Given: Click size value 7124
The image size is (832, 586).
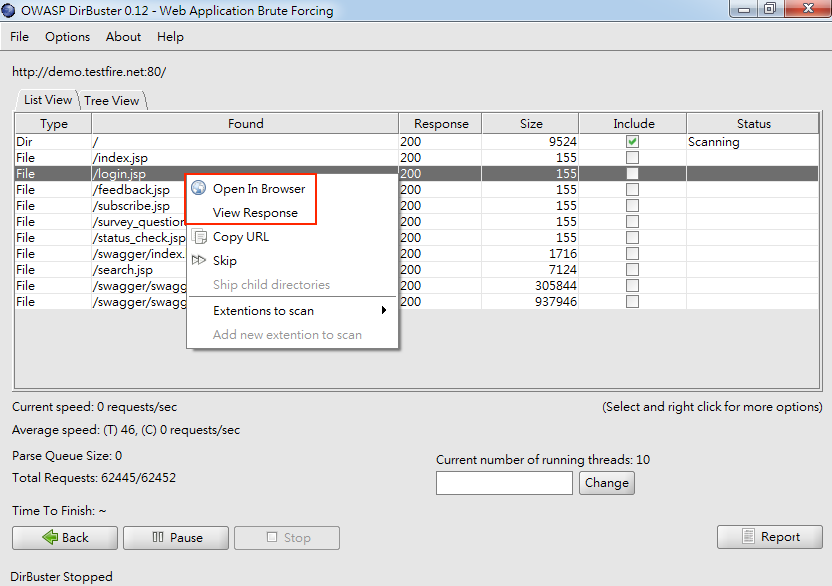Looking at the screenshot, I should (562, 270).
